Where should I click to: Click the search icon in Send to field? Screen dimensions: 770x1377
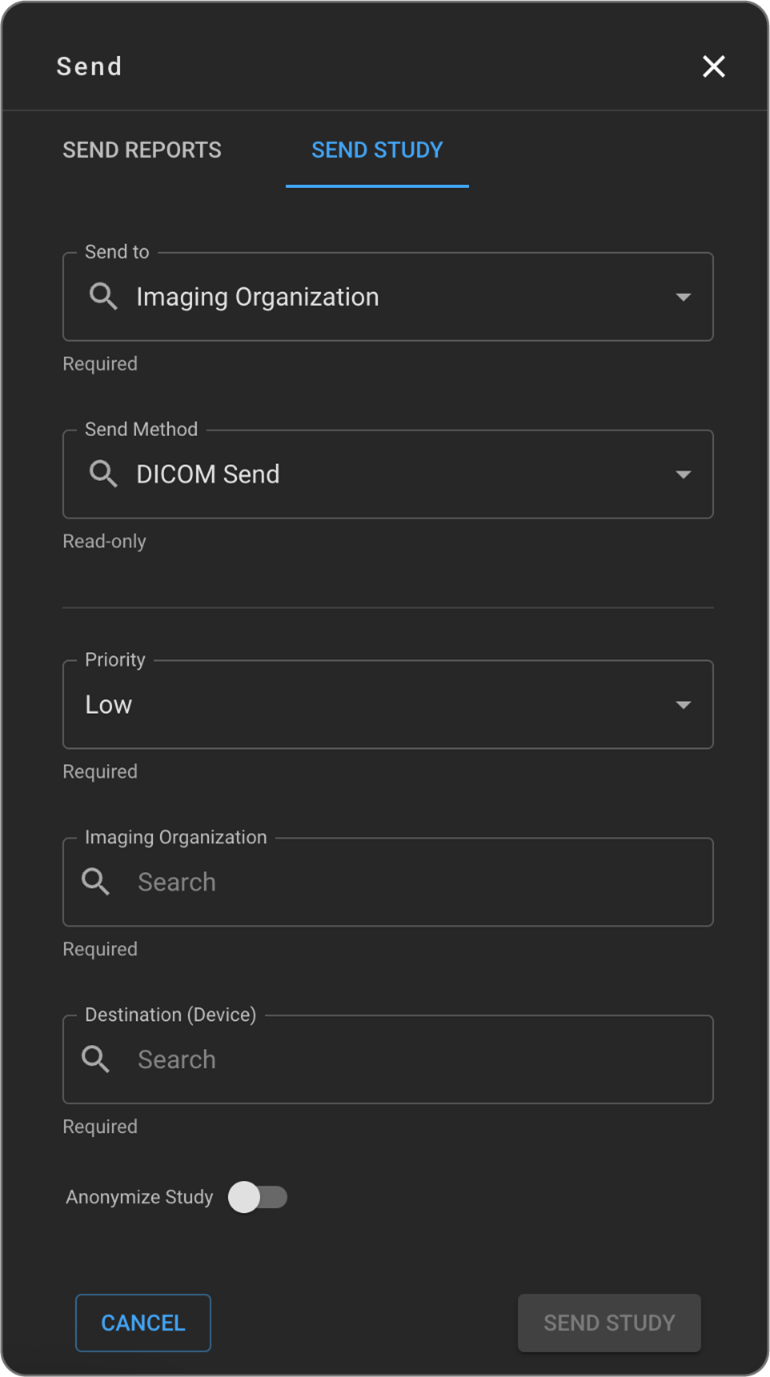coord(104,296)
